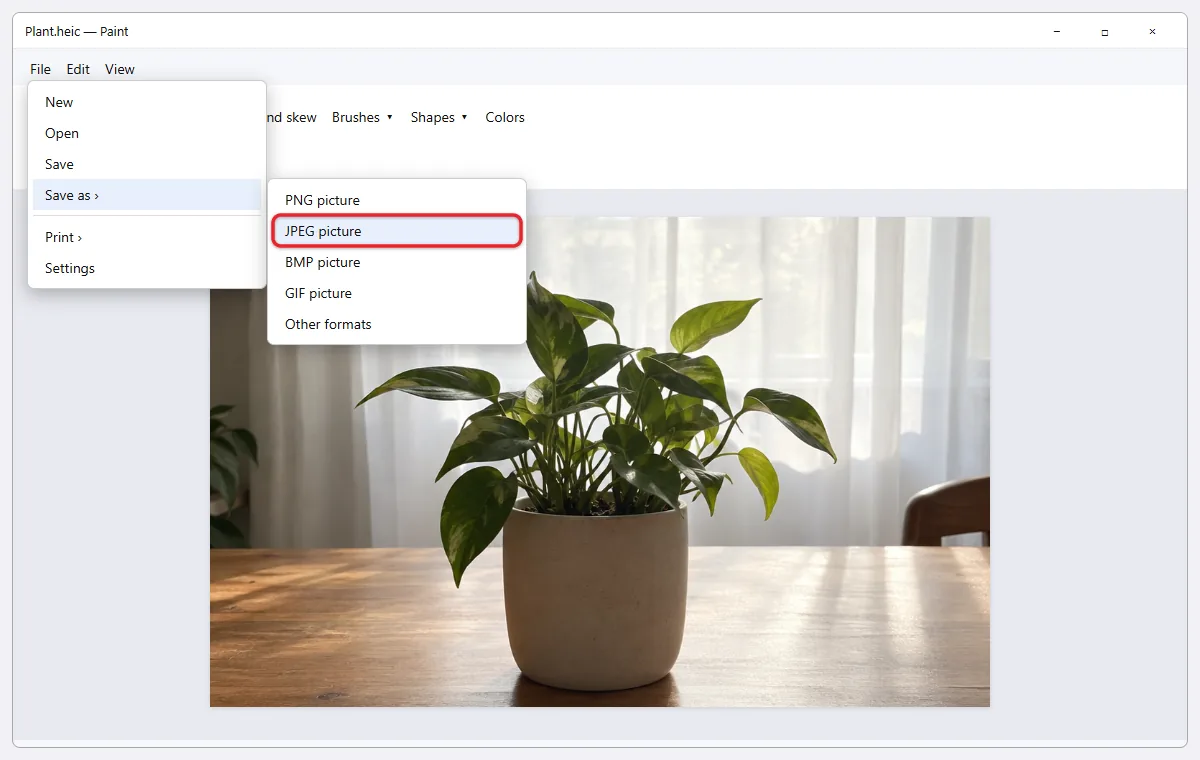Open the Shapes dropdown
The height and width of the screenshot is (760, 1200).
coord(439,117)
